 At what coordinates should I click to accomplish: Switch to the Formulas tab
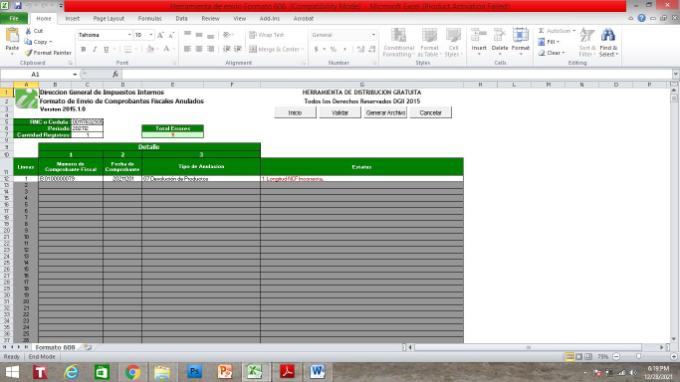coord(150,19)
